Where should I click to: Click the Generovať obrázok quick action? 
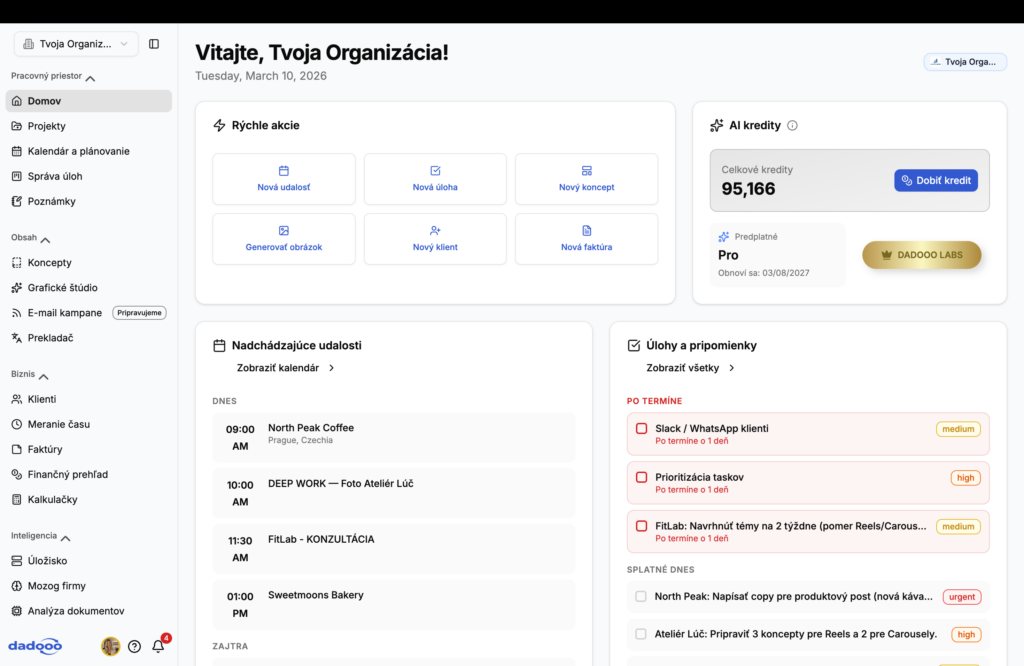284,239
